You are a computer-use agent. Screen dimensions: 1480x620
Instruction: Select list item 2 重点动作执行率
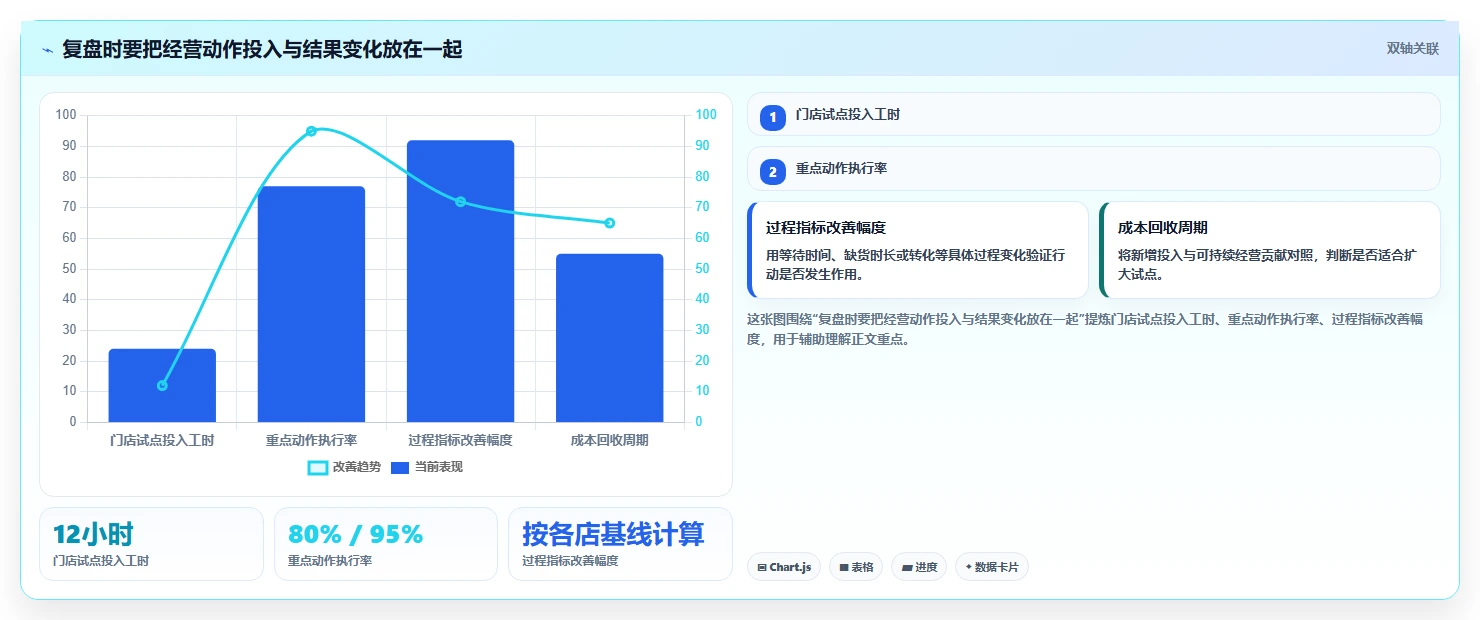pyautogui.click(x=1093, y=169)
